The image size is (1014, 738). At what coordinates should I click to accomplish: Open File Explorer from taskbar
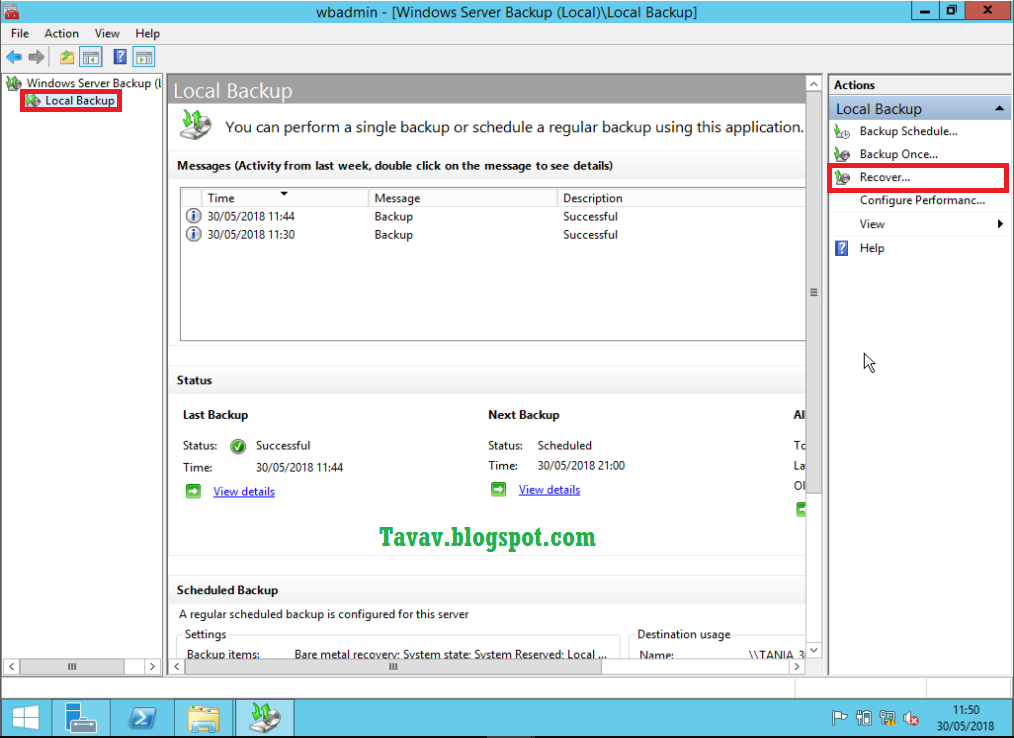pyautogui.click(x=204, y=718)
